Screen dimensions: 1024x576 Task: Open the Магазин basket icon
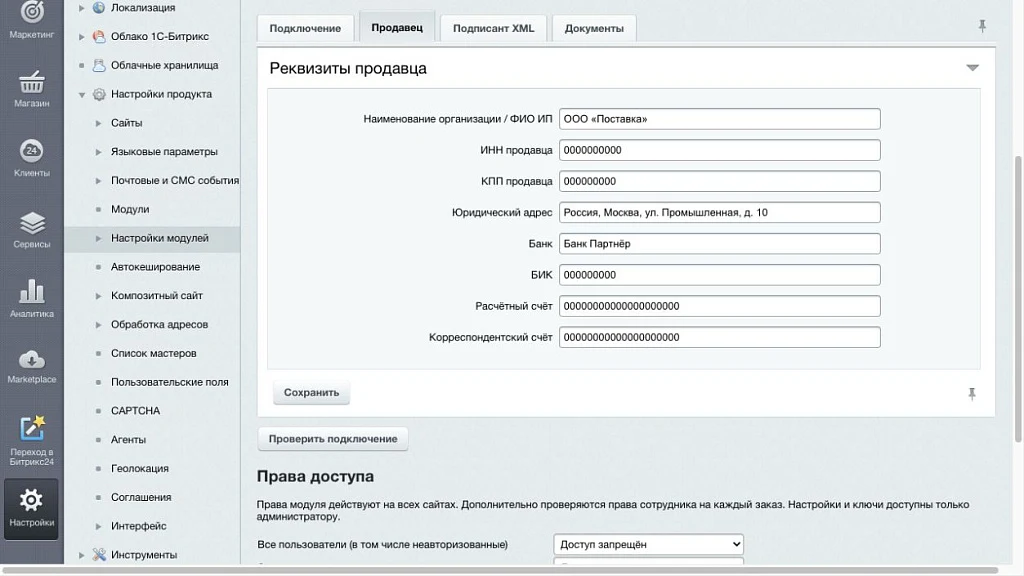coord(31,82)
